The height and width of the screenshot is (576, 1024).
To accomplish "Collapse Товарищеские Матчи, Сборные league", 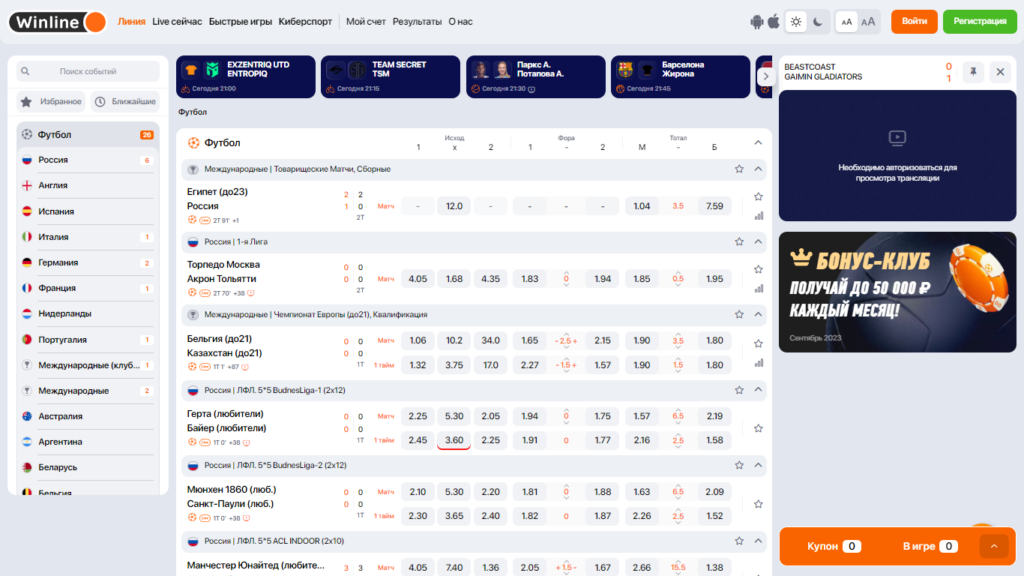I will click(758, 169).
